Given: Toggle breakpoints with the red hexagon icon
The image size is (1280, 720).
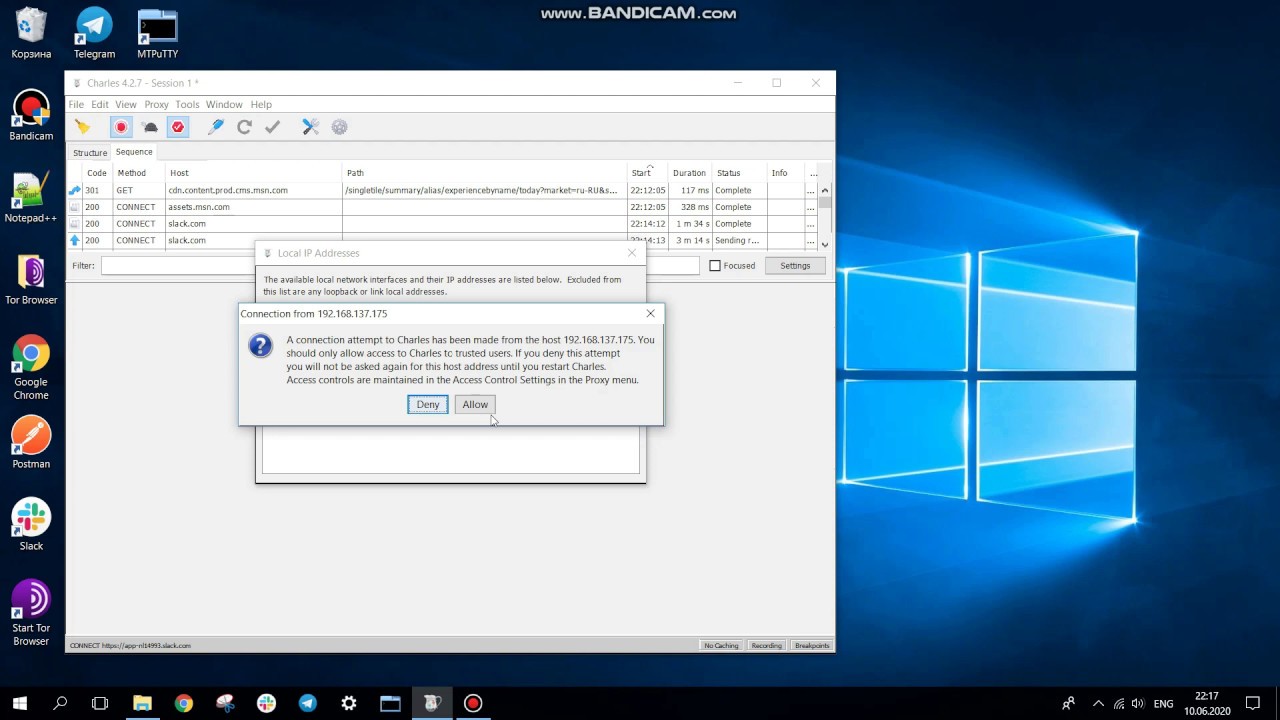Looking at the screenshot, I should click(x=178, y=127).
